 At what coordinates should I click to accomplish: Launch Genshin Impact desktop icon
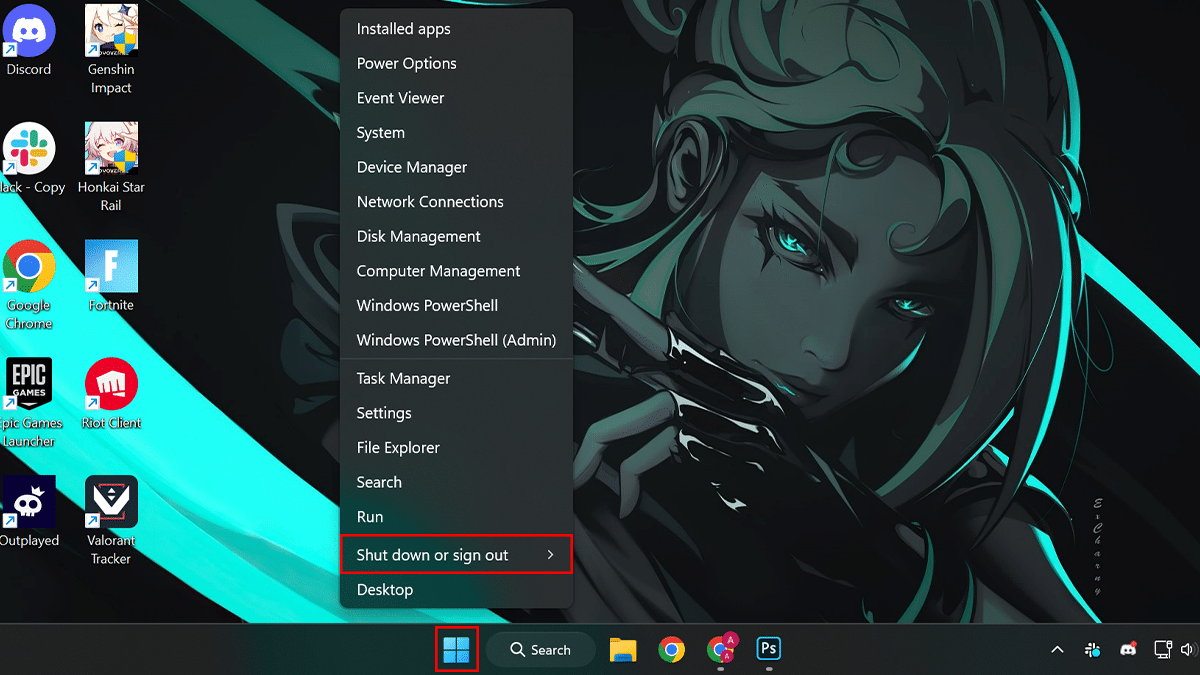point(111,33)
